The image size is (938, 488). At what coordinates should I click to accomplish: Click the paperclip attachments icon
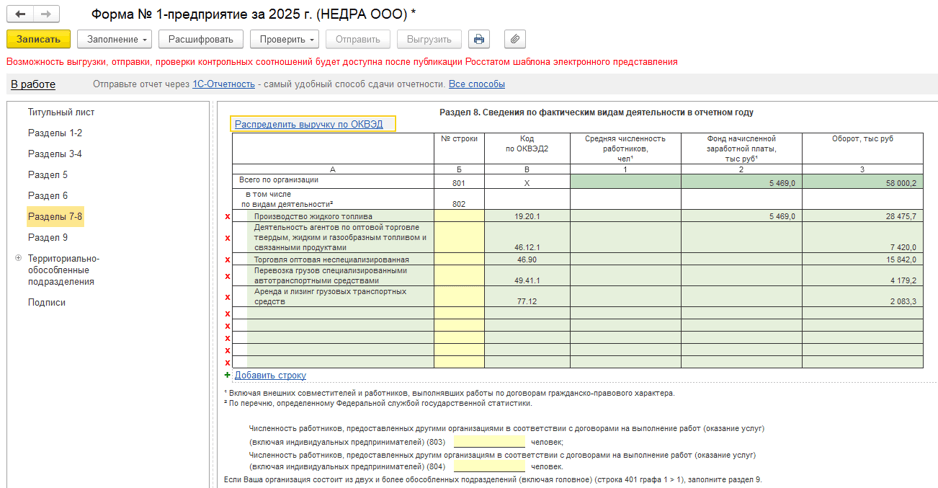pos(515,39)
